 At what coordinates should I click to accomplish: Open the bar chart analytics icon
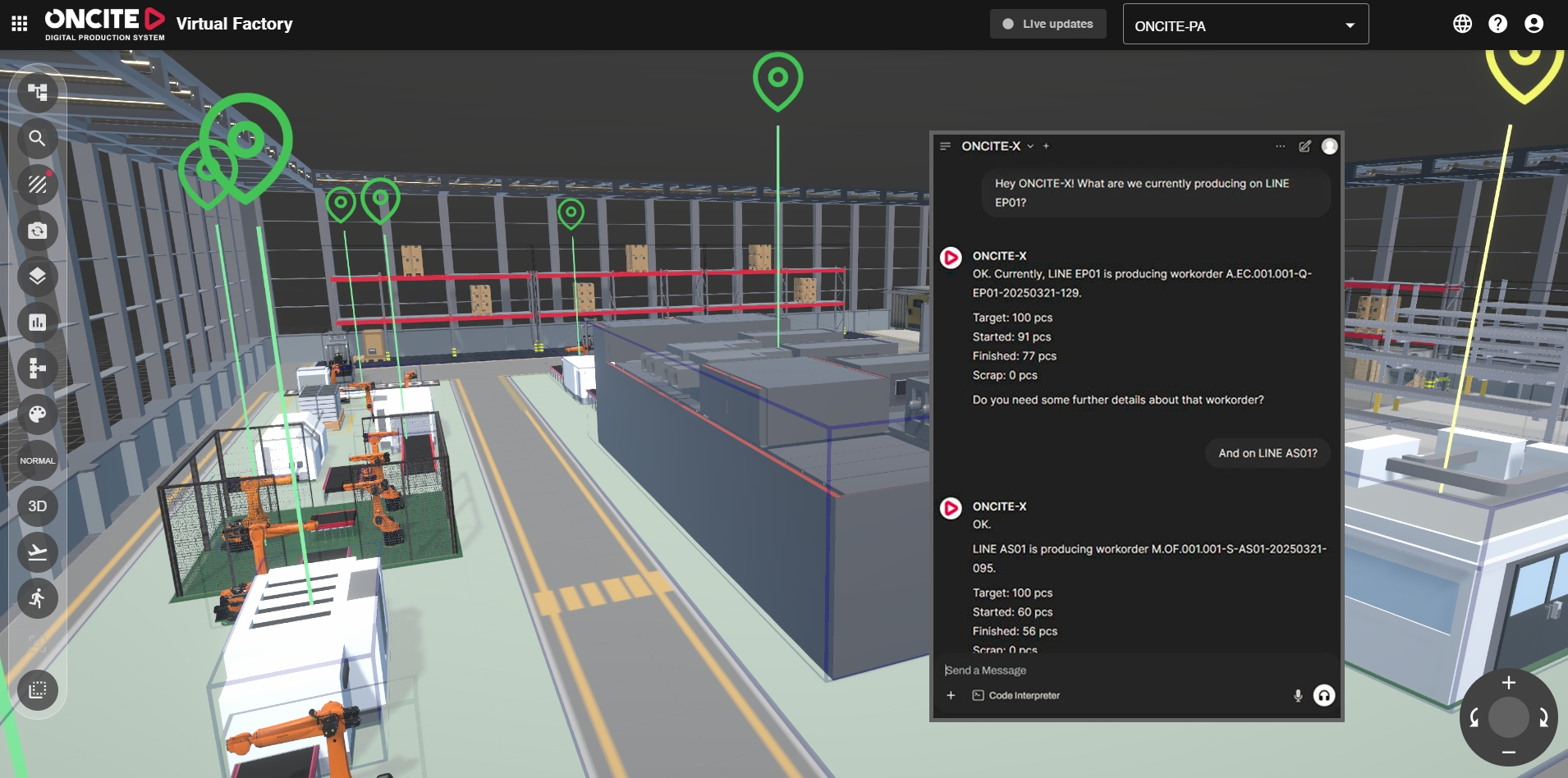38,323
